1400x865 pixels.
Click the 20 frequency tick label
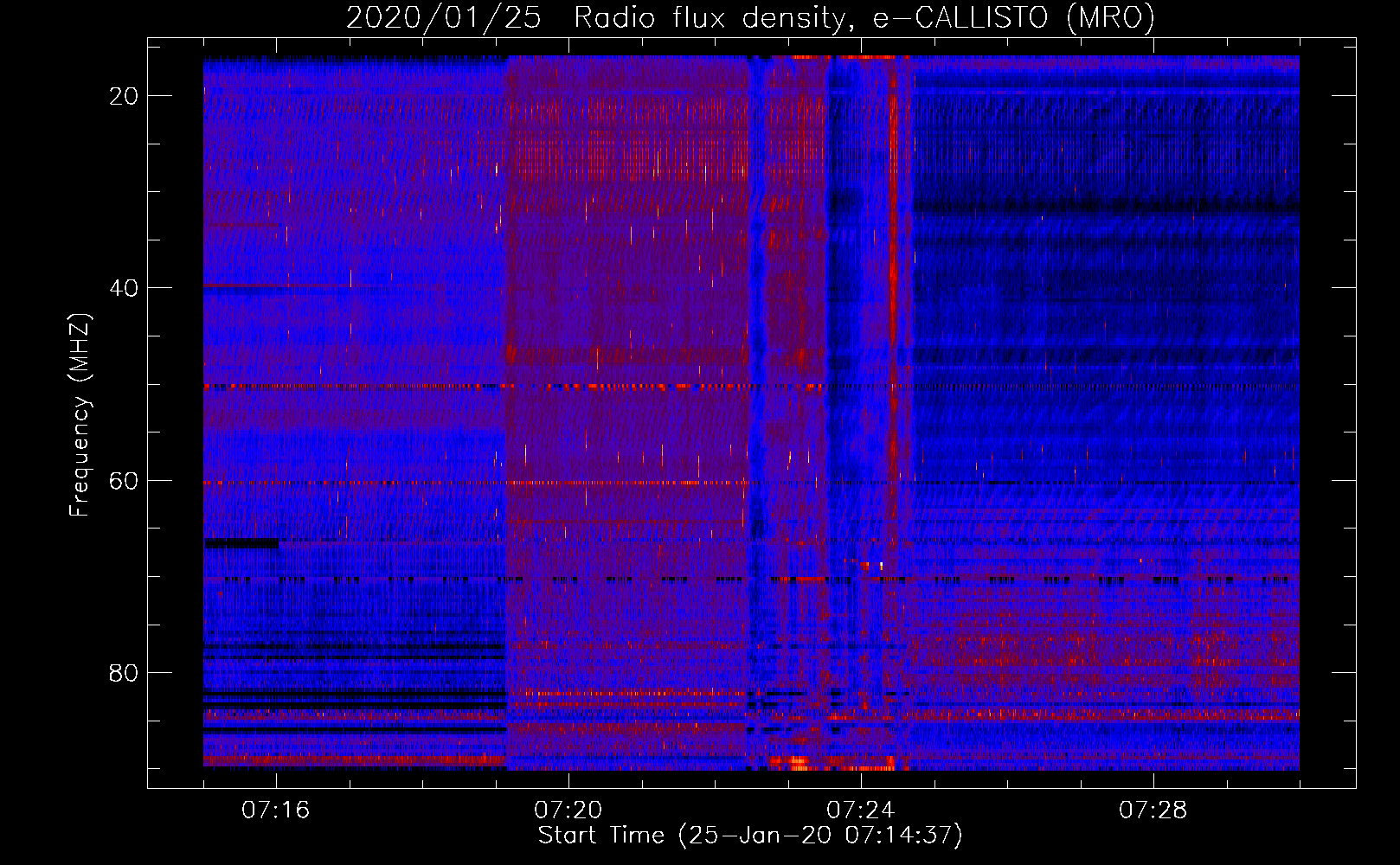point(125,96)
